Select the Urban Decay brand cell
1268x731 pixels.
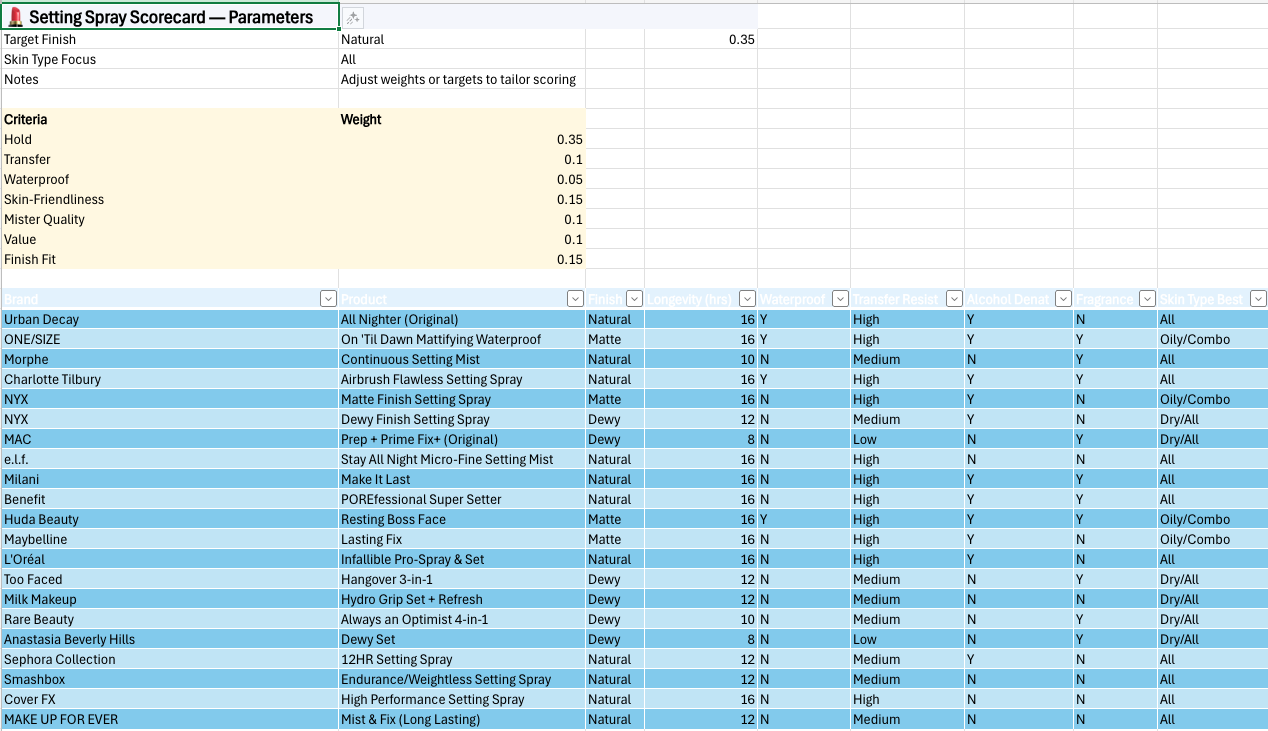coord(169,319)
